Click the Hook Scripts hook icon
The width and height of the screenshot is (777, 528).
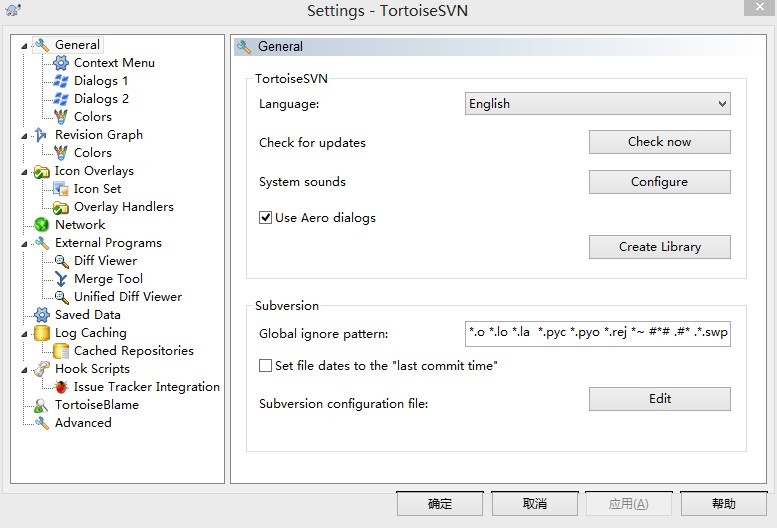[42, 369]
